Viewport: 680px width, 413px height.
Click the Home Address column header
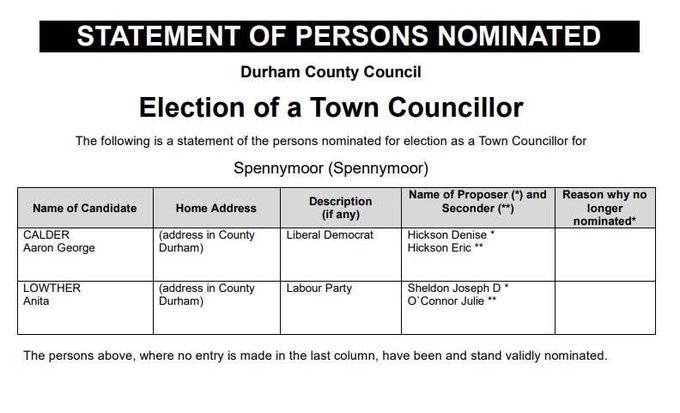click(x=216, y=208)
